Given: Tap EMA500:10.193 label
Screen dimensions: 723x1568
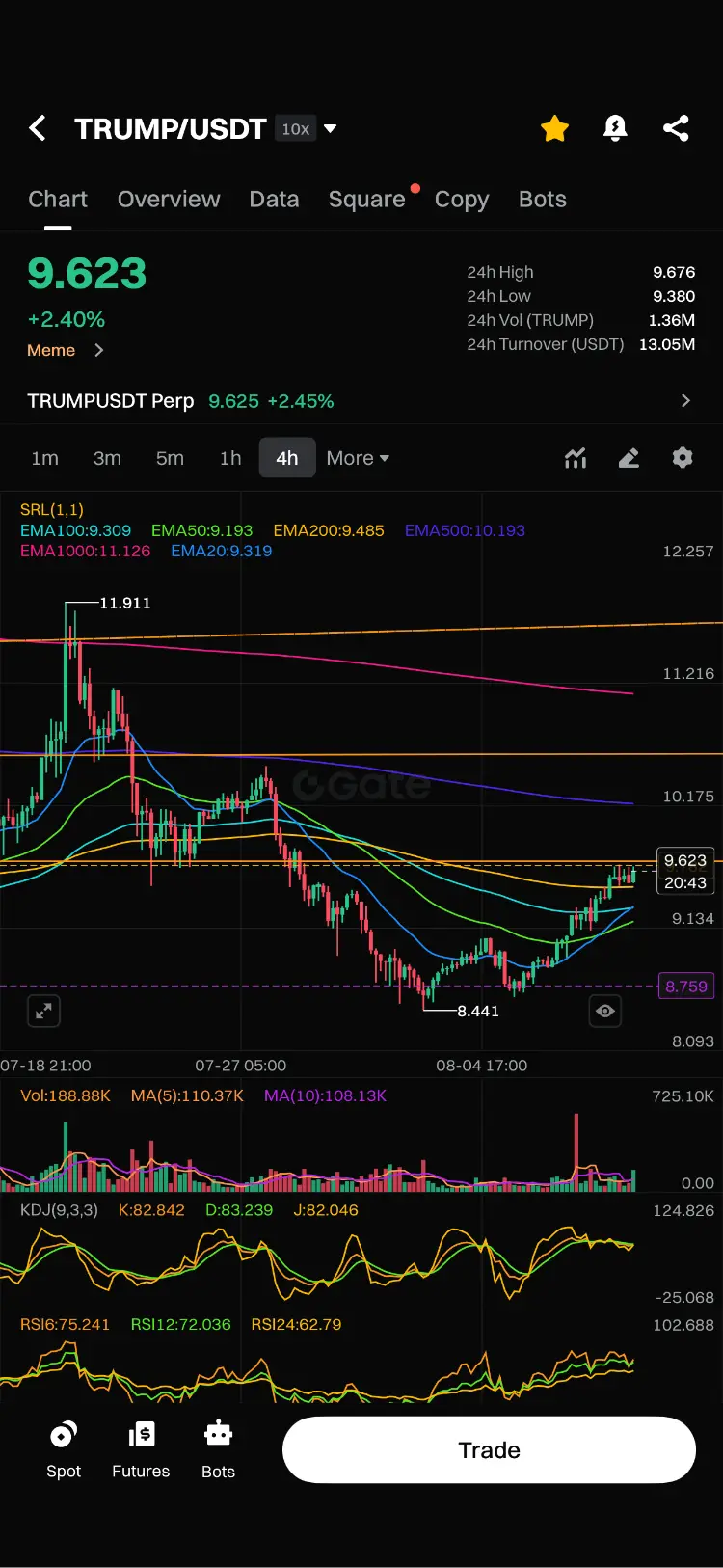Looking at the screenshot, I should tap(465, 530).
